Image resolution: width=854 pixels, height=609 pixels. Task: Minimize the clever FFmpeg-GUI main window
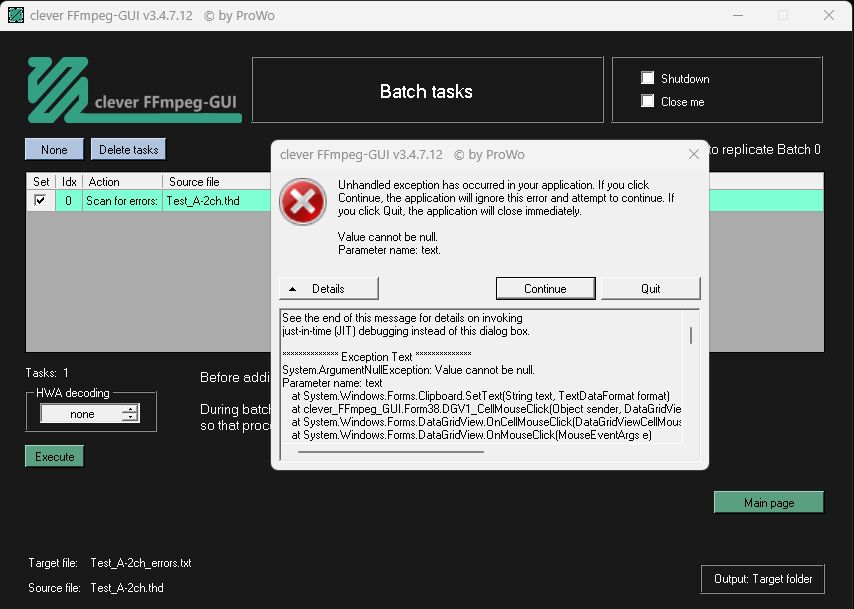(x=738, y=15)
